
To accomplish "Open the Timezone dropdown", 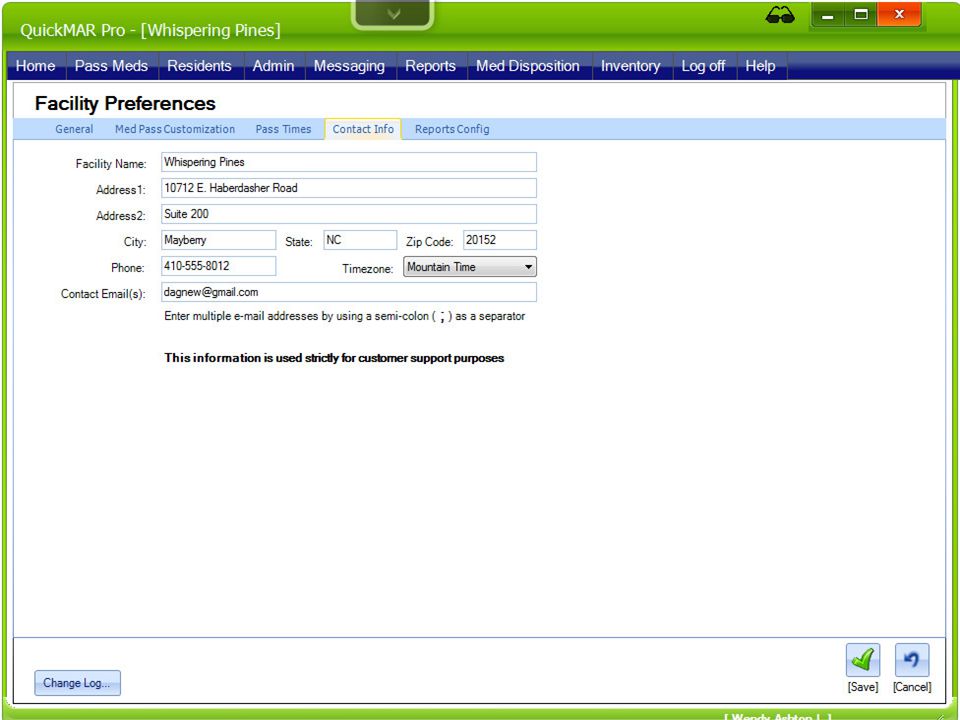I will point(470,266).
